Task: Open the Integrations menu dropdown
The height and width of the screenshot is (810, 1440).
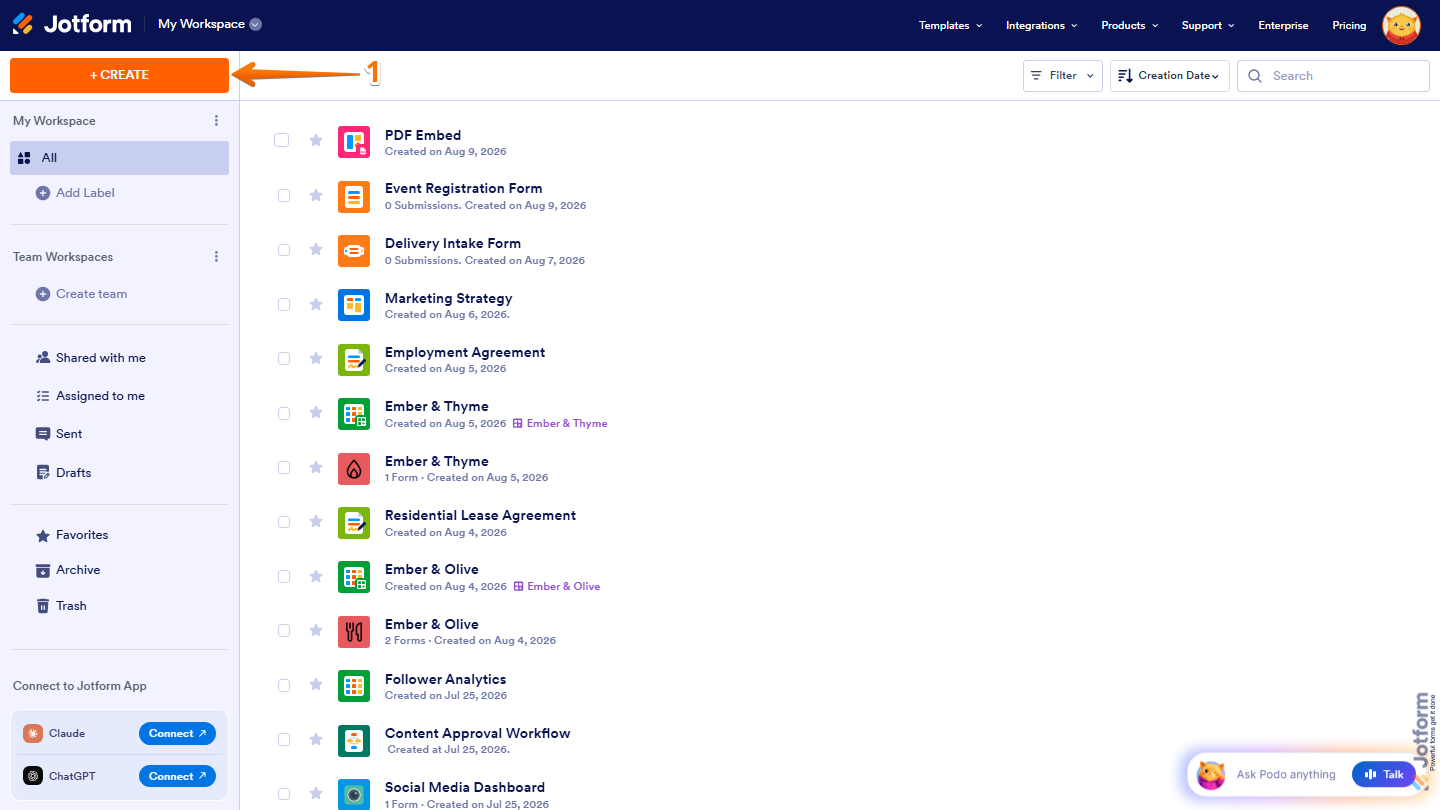Action: pos(1041,25)
